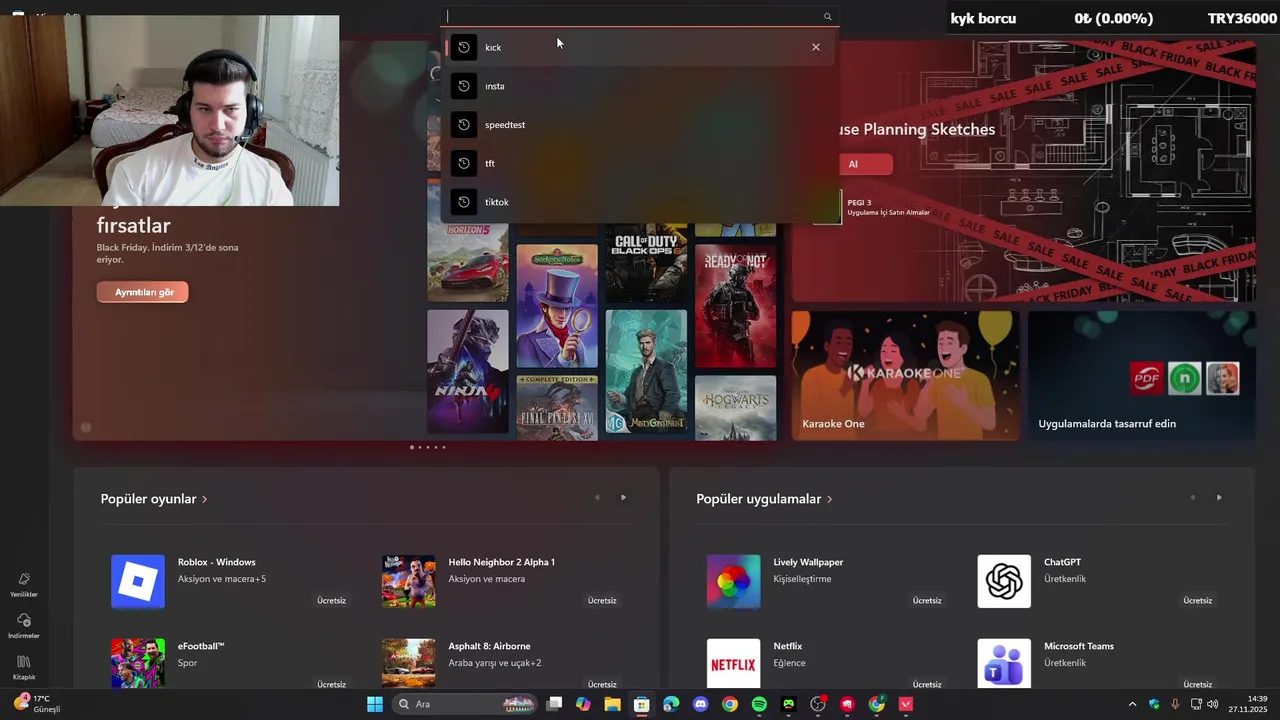The height and width of the screenshot is (720, 1280).
Task: Open Hello Neighbor 2 Alpha 1 icon
Action: tap(408, 581)
